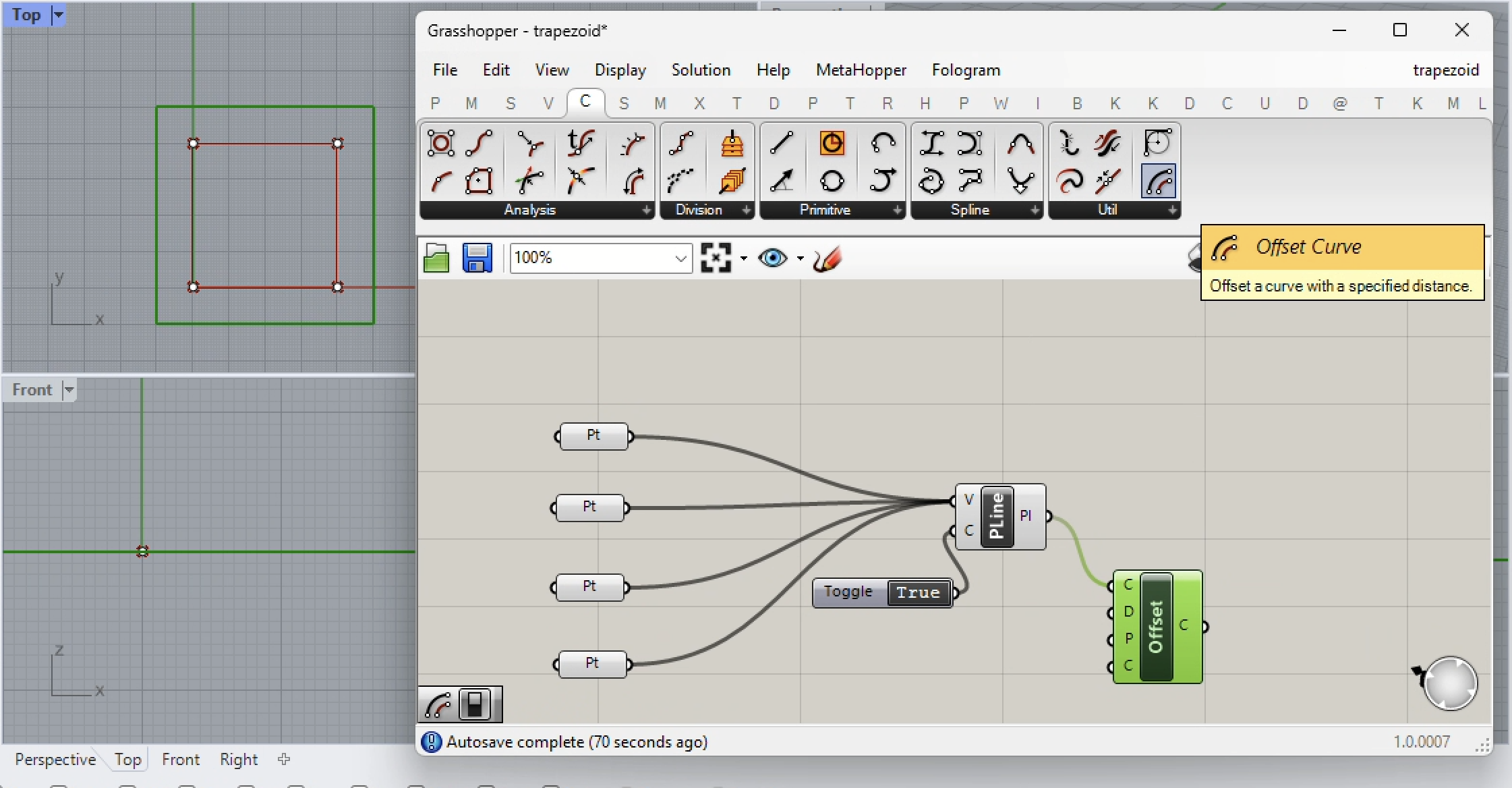1512x788 pixels.
Task: Open the Edit menu
Action: (x=496, y=70)
